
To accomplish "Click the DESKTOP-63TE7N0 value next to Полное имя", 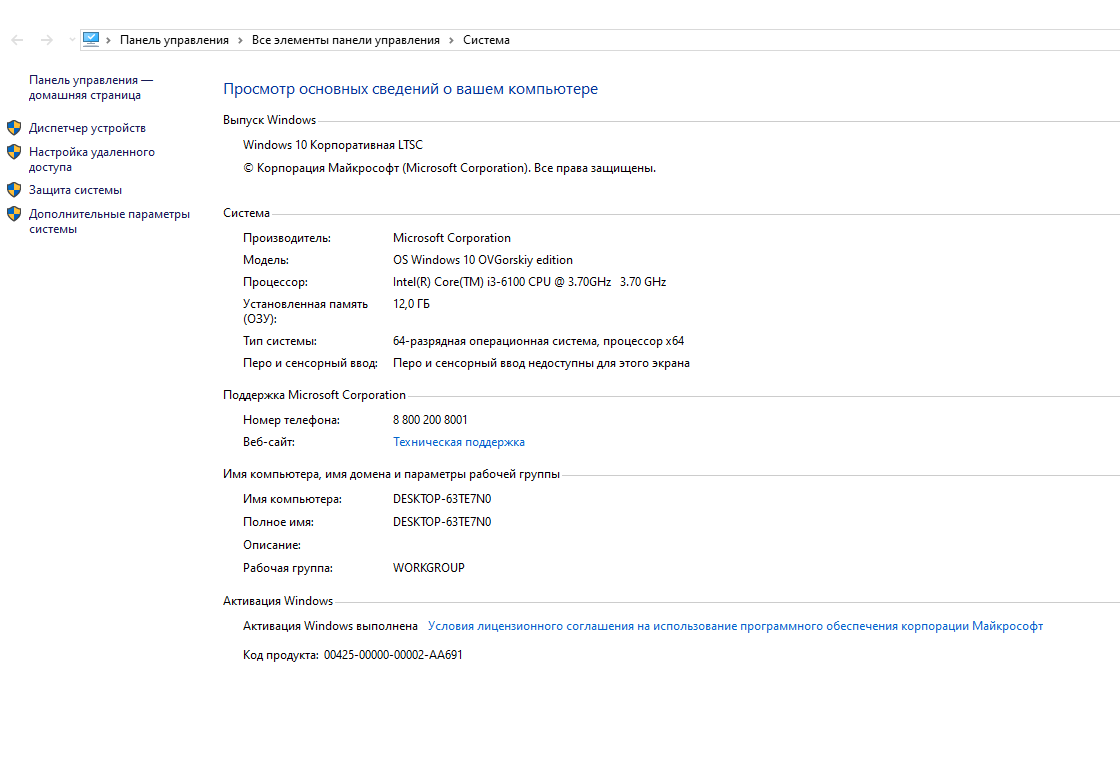I will tap(442, 522).
